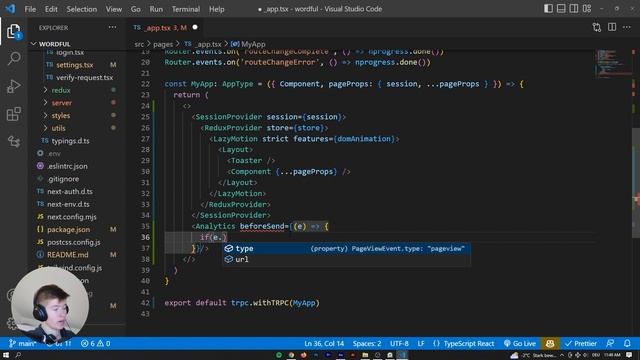Open the Explorer view in activity bar
640x360 pixels.
13,31
